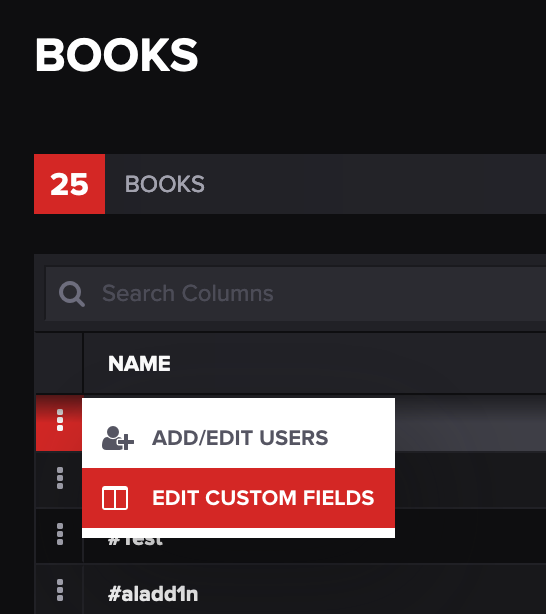Click the white strip beneath Edit Custom Fields
This screenshot has height=614, width=546.
(x=238, y=533)
